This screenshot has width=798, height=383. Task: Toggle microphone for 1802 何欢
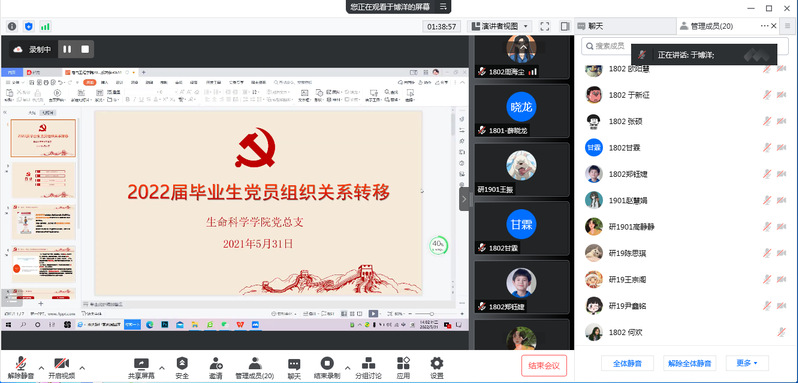781,332
